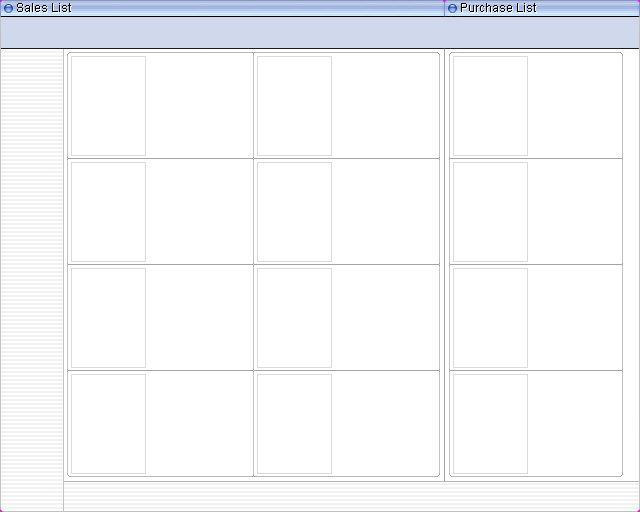Collapse the Purchase List panel using its round icon
This screenshot has width=640, height=512.
point(452,8)
